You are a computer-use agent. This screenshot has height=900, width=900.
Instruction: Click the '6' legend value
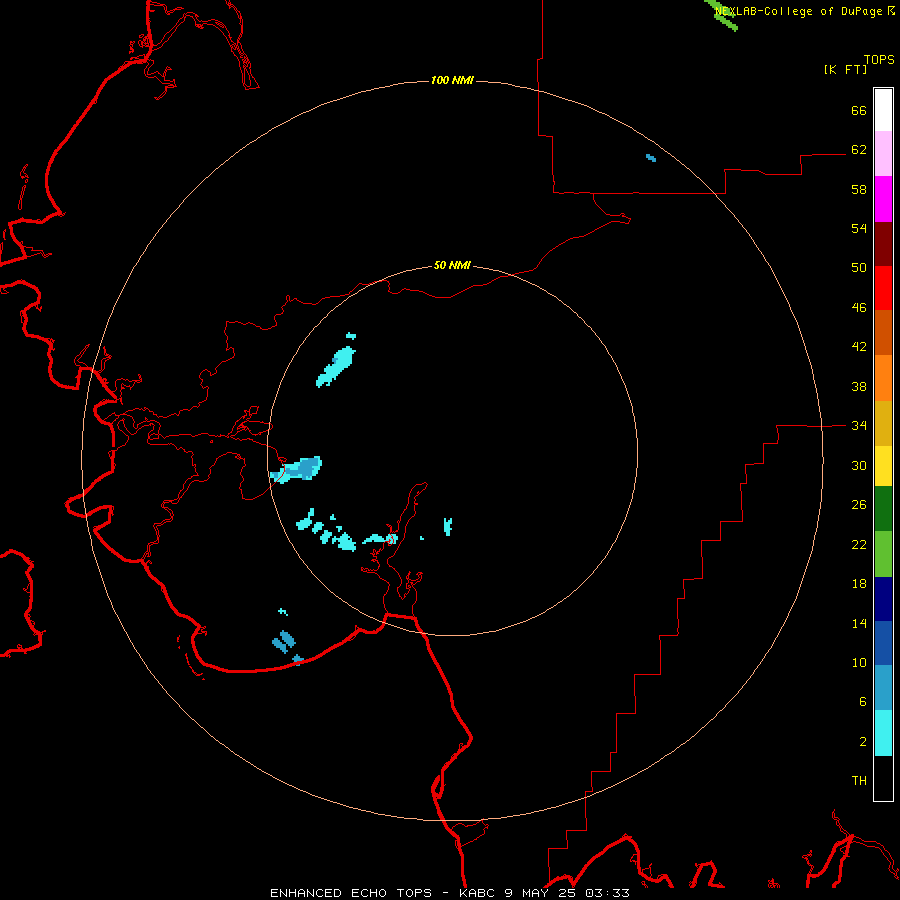(x=863, y=701)
